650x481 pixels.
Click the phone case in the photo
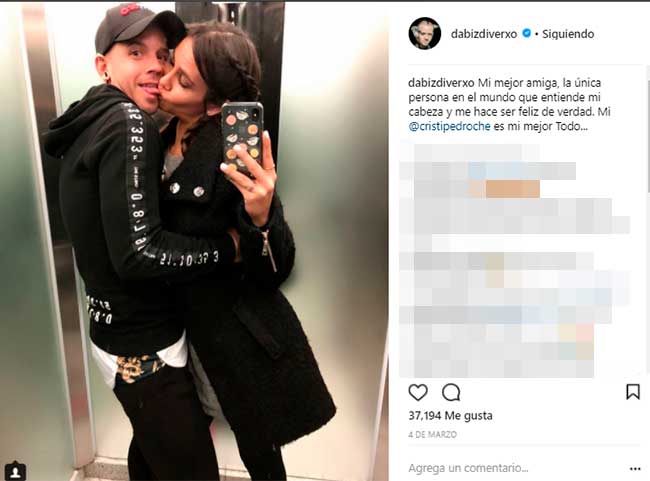(242, 139)
